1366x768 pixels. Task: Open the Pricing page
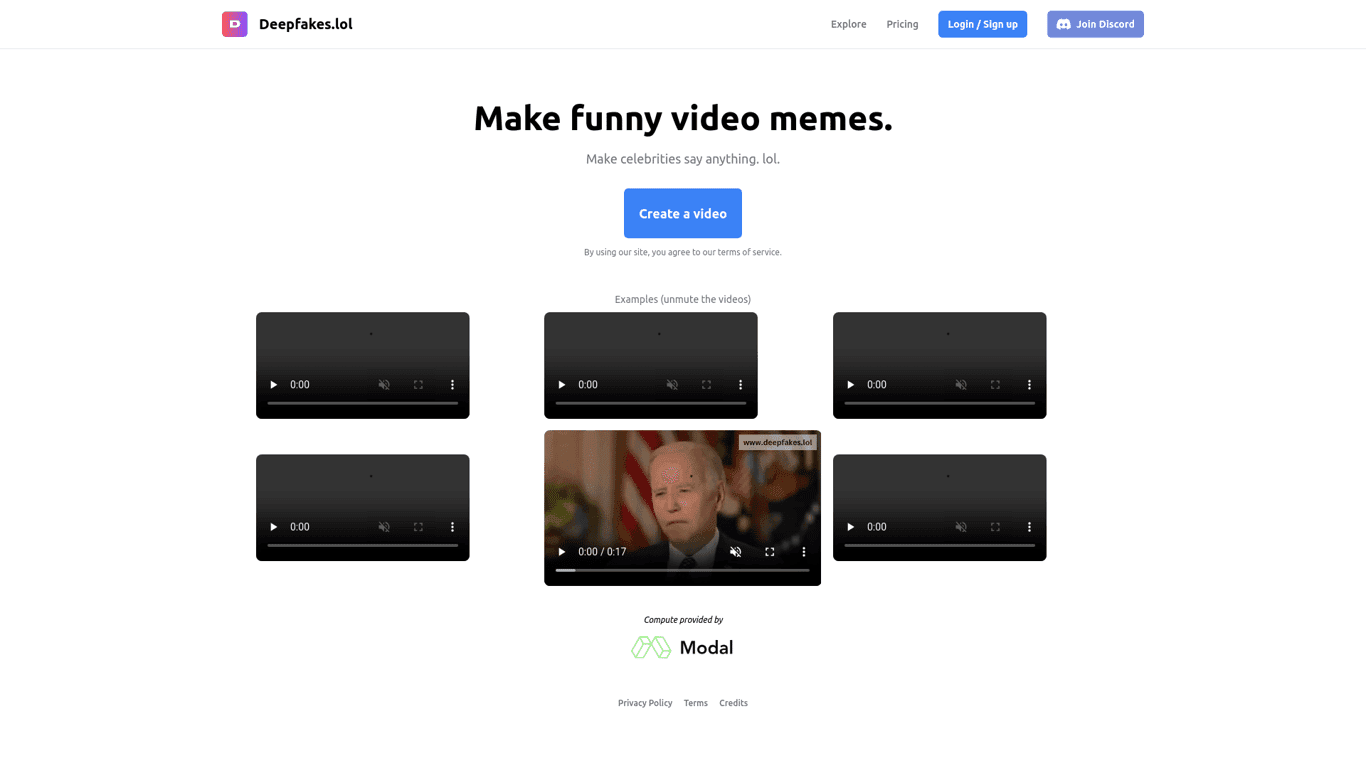click(902, 24)
